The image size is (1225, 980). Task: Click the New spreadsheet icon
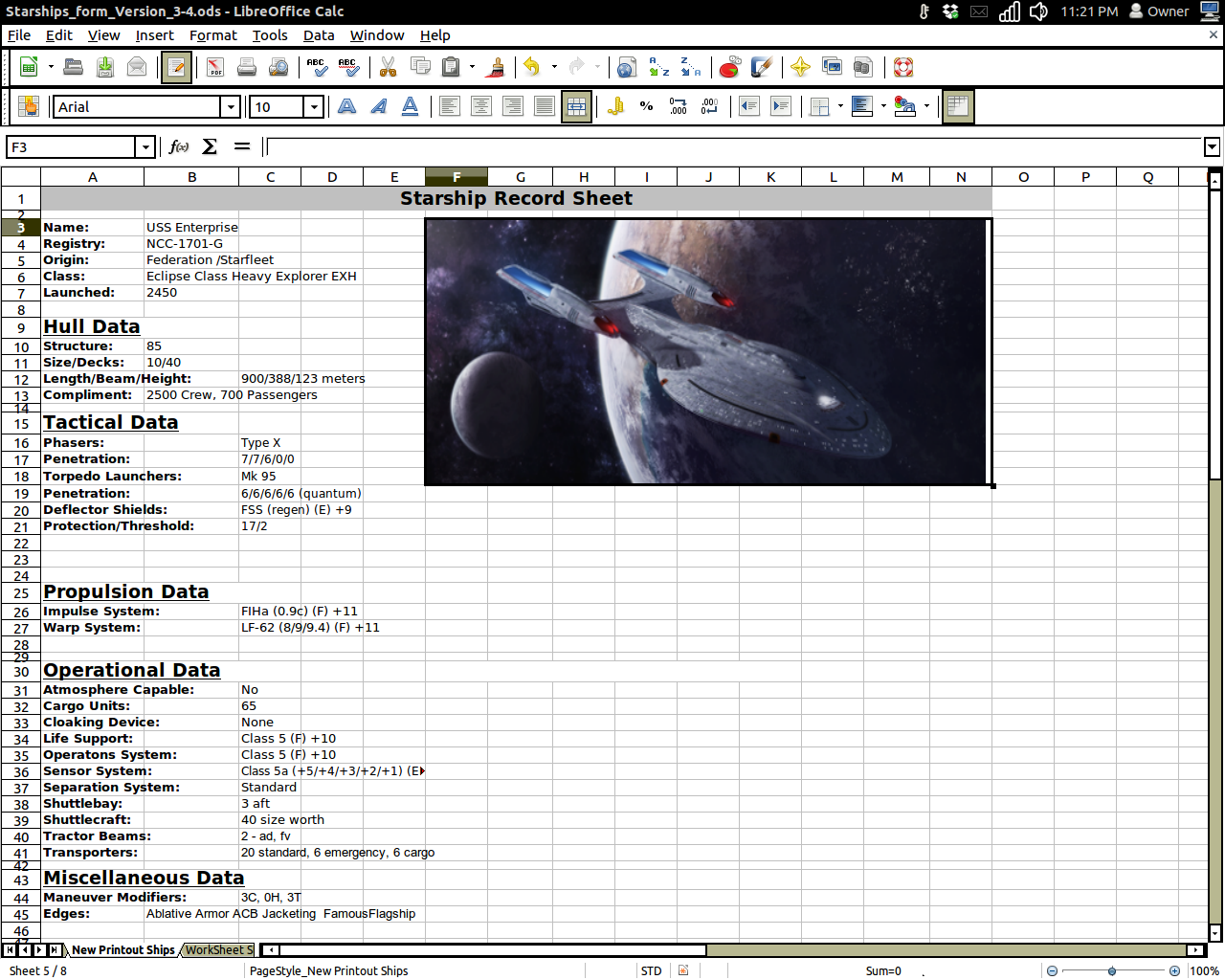29,67
